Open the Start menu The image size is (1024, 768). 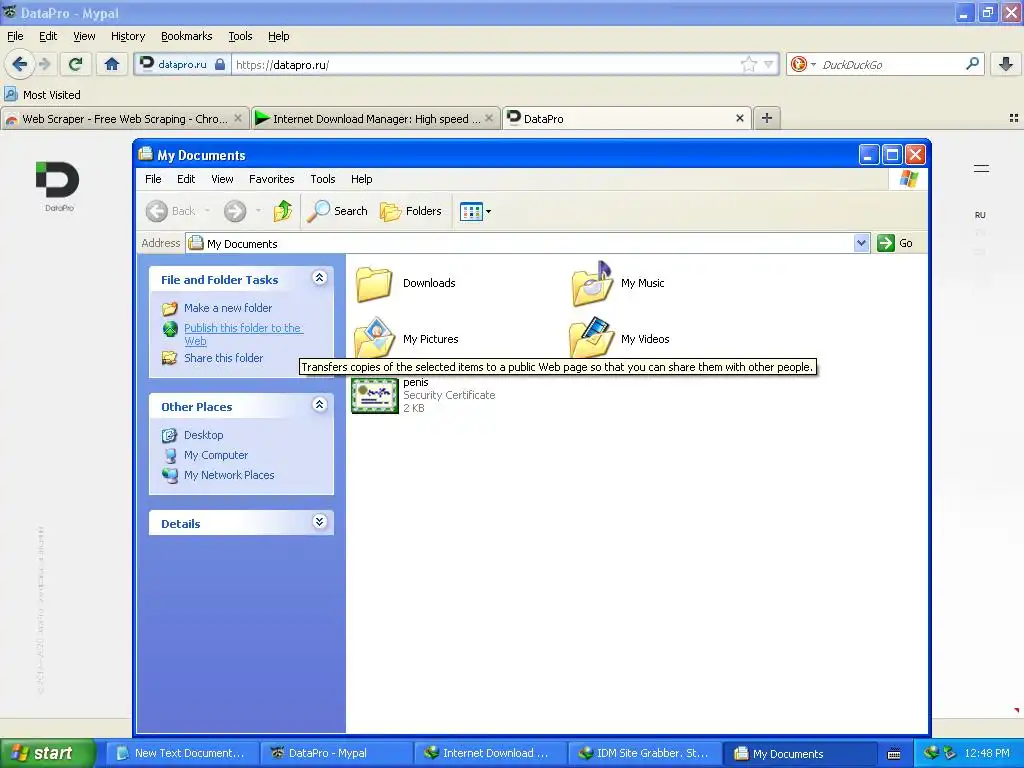pos(47,753)
